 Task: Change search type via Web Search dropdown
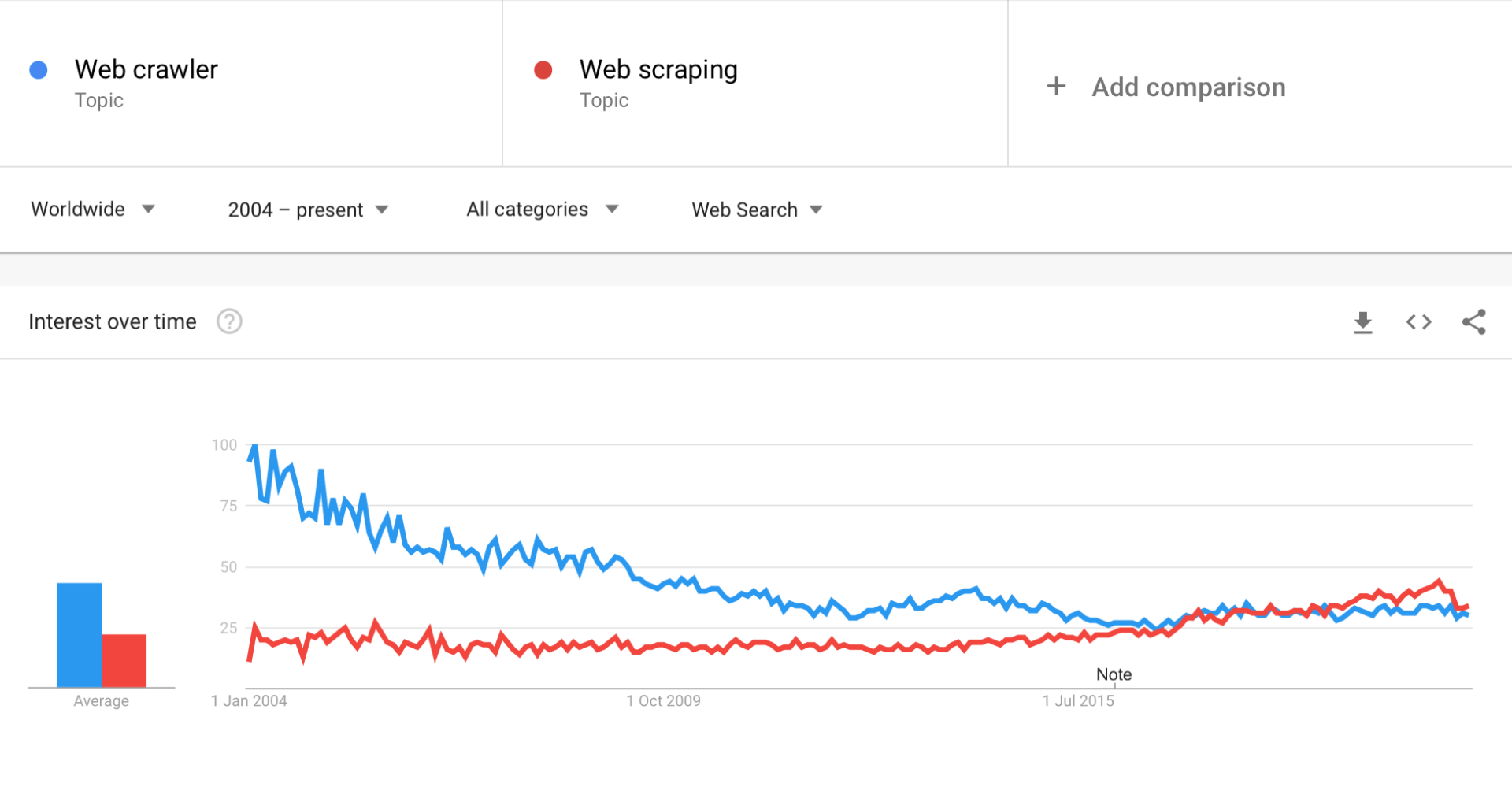click(x=744, y=209)
